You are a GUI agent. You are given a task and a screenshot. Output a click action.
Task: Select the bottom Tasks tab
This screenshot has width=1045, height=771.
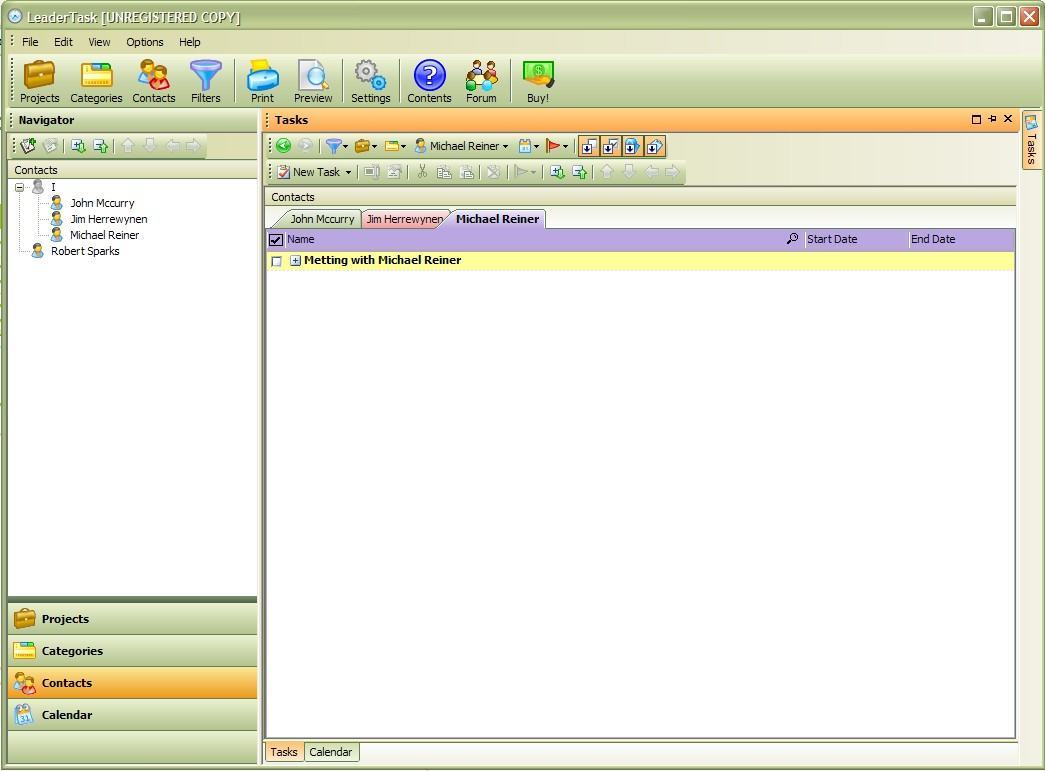[x=284, y=752]
